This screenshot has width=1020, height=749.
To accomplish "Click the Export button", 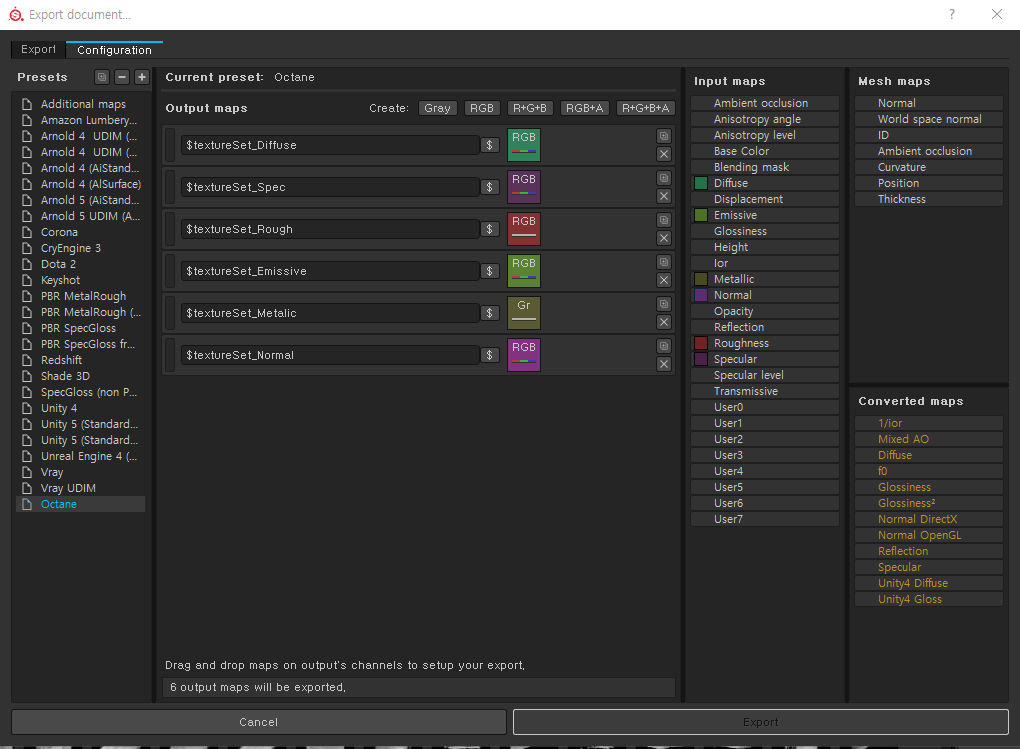I will [x=760, y=722].
